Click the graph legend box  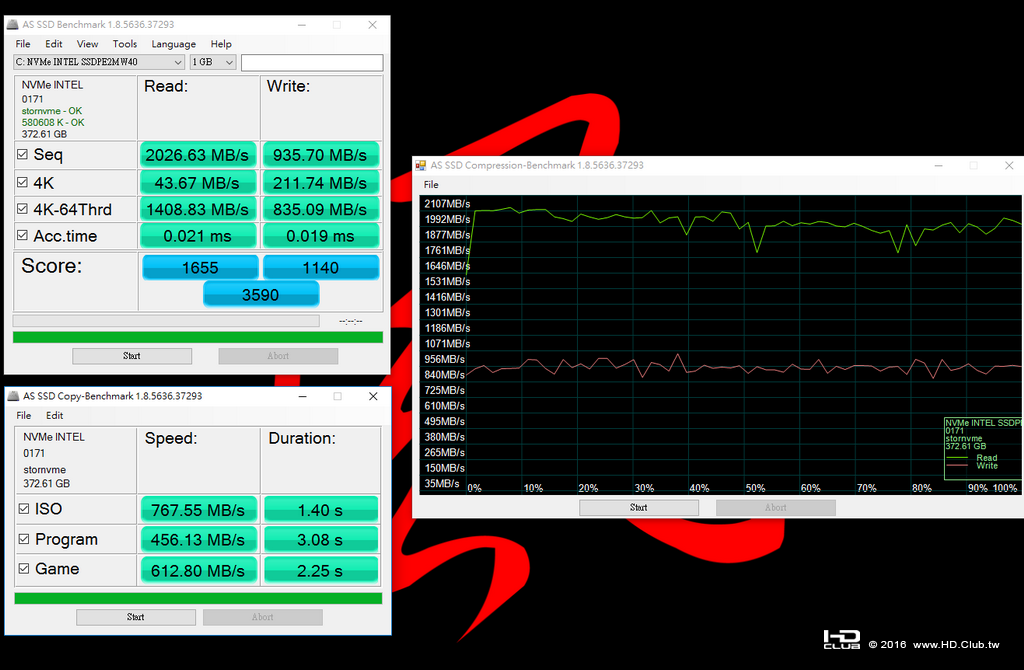coord(984,449)
